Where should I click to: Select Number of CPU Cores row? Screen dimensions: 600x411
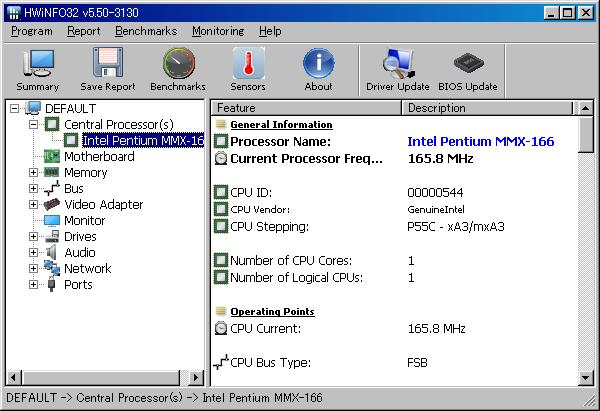pos(394,261)
